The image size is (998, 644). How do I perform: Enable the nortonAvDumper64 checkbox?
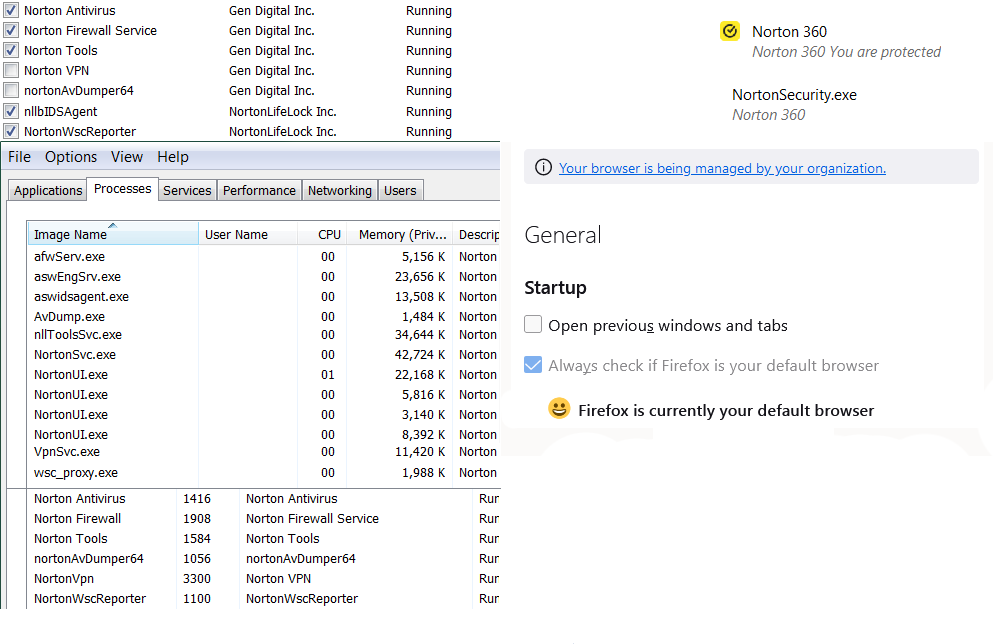(11, 90)
